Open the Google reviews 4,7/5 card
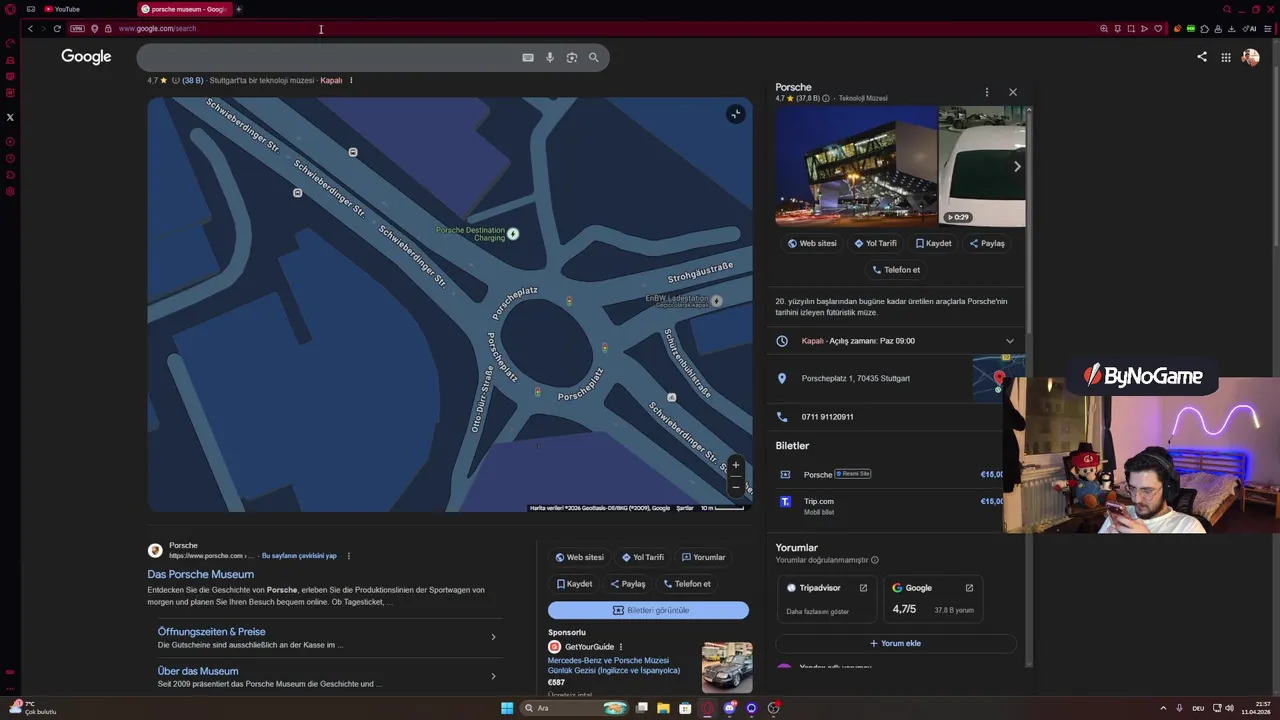This screenshot has width=1280, height=720. (933, 598)
